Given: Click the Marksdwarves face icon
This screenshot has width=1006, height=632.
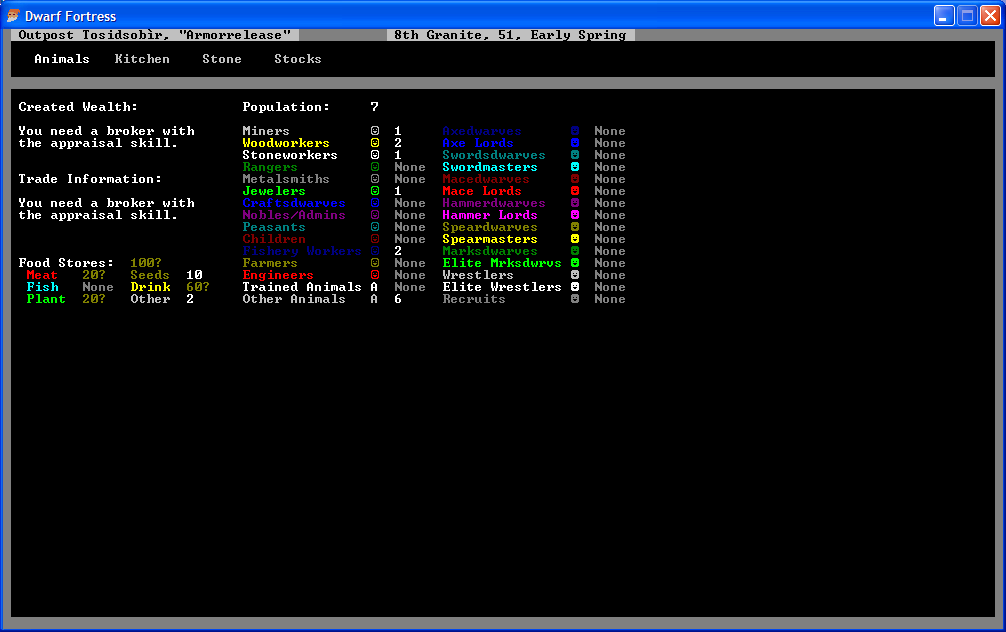Looking at the screenshot, I should tap(575, 251).
